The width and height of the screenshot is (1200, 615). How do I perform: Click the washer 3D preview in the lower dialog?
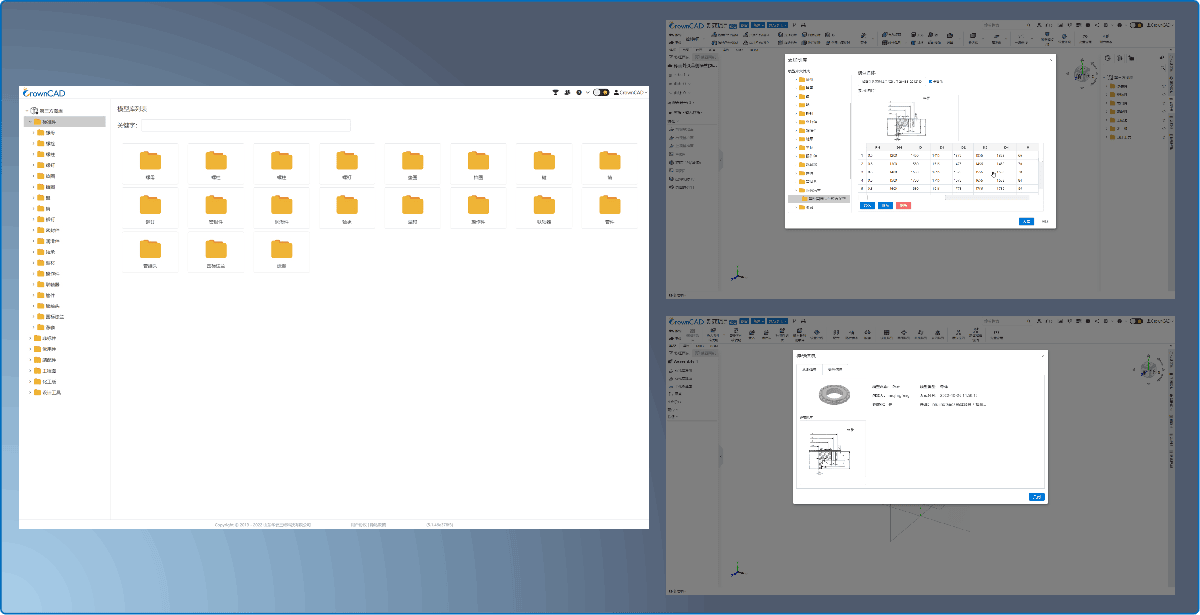click(832, 395)
